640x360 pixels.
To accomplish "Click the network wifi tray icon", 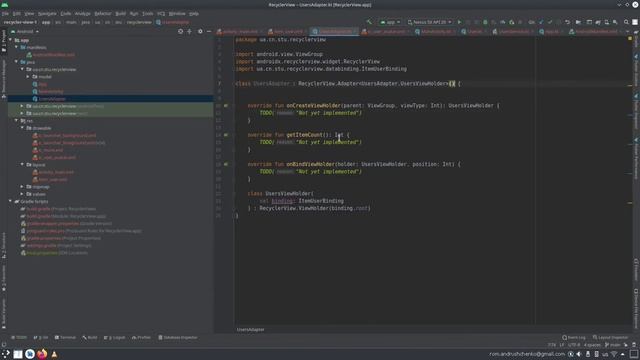I will [614, 354].
